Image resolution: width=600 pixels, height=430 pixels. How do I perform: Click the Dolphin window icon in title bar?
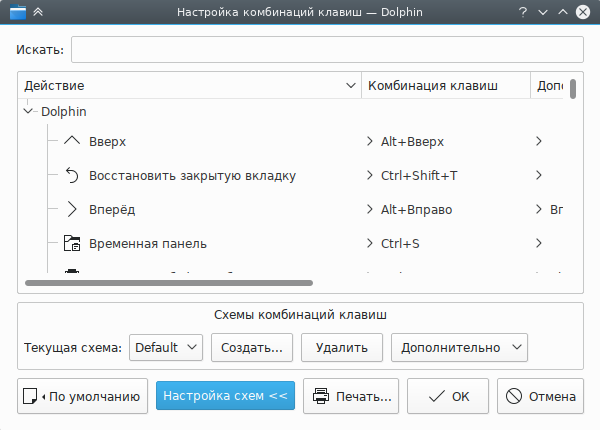tap(14, 13)
